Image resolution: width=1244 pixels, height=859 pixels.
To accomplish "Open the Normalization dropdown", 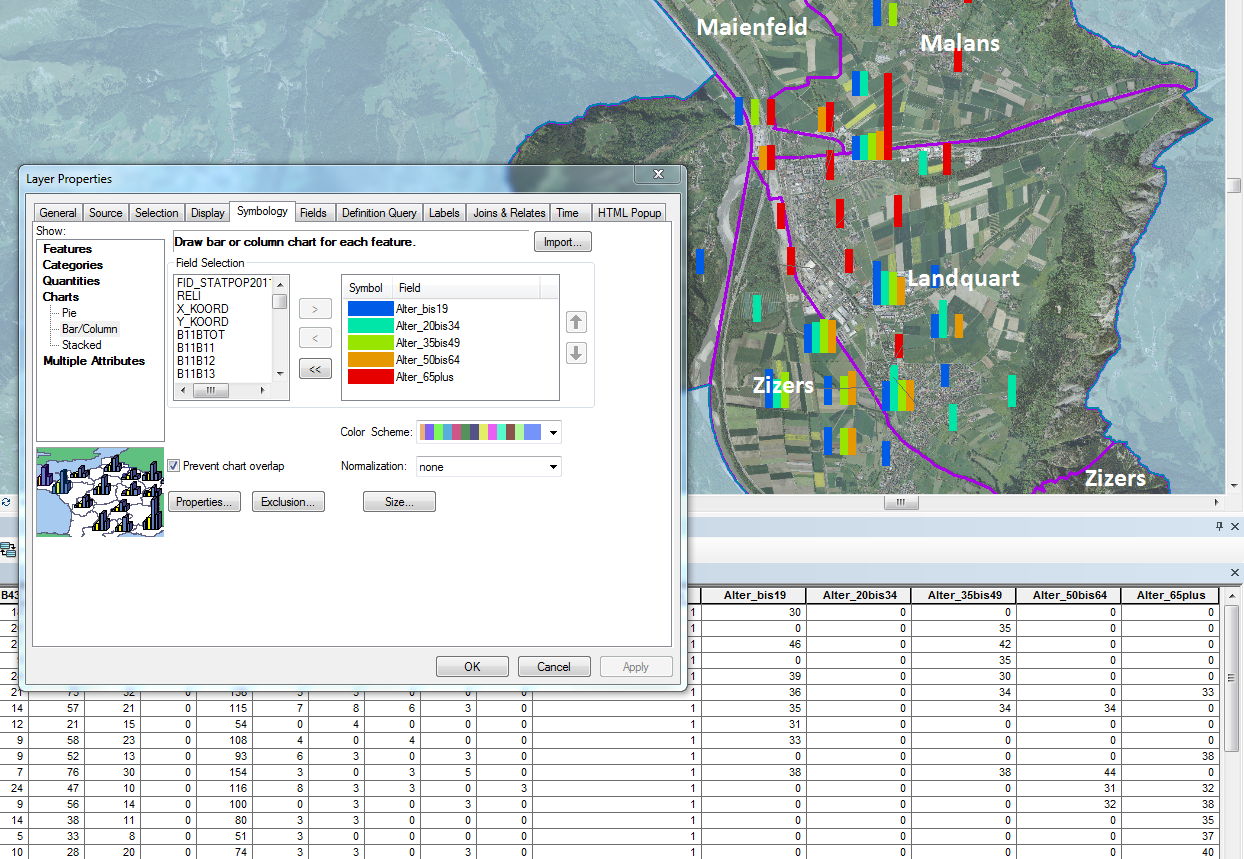I will [554, 467].
